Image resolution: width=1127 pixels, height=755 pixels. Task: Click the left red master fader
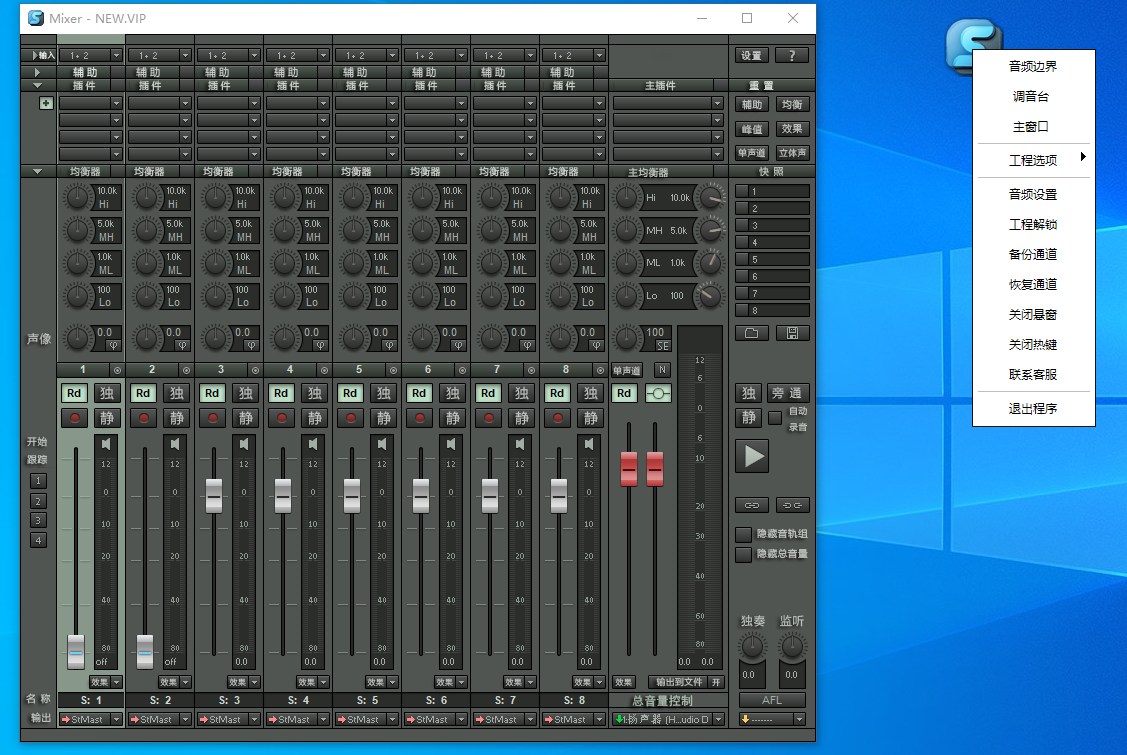point(629,469)
